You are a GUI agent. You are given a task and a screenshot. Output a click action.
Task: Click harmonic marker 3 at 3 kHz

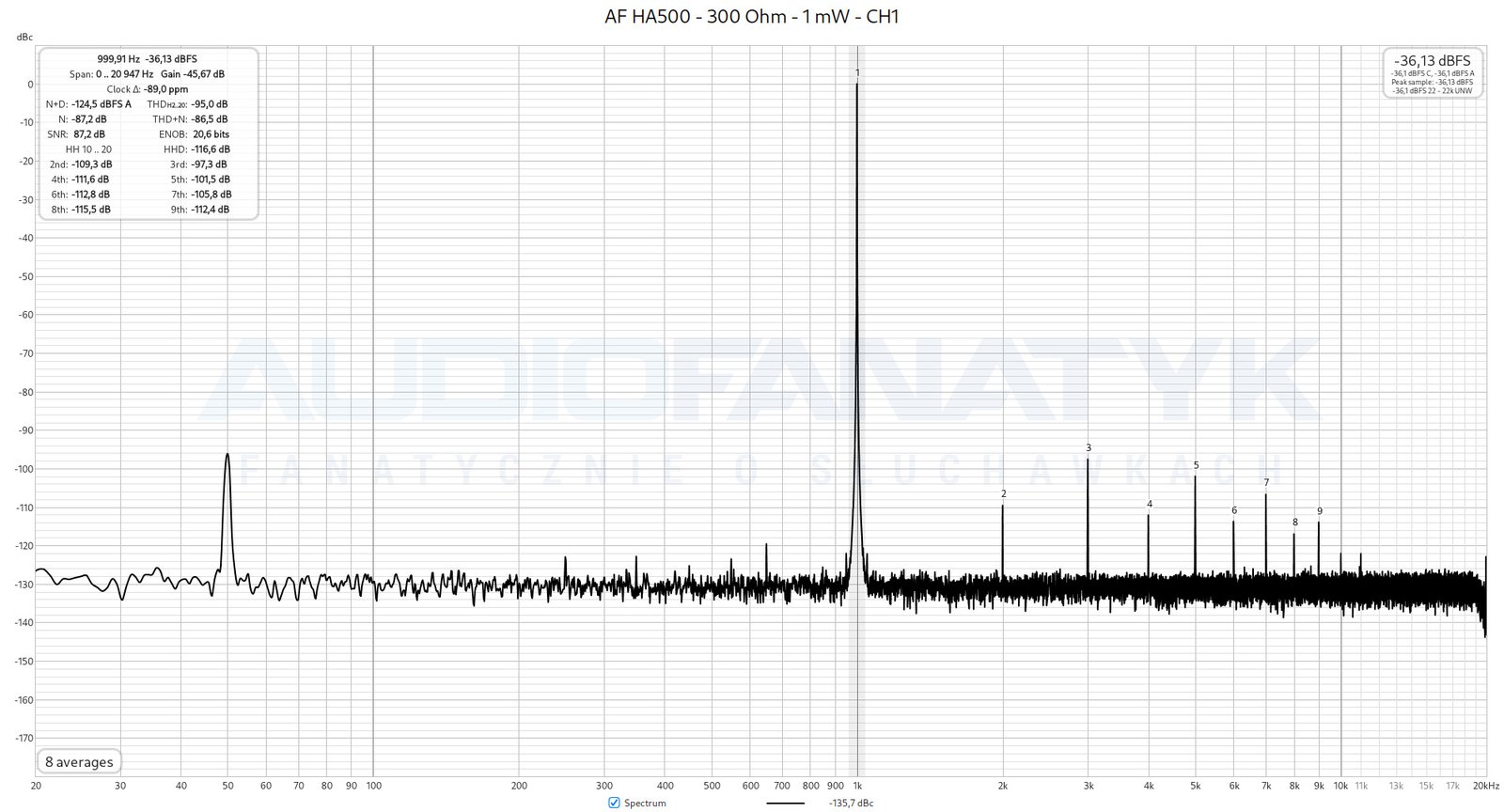pyautogui.click(x=1089, y=448)
